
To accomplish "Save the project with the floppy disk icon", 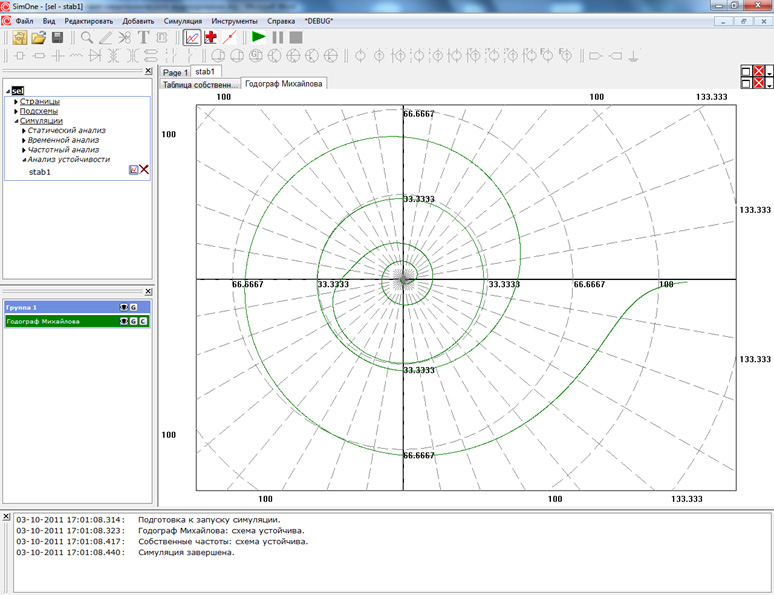I will click(57, 38).
